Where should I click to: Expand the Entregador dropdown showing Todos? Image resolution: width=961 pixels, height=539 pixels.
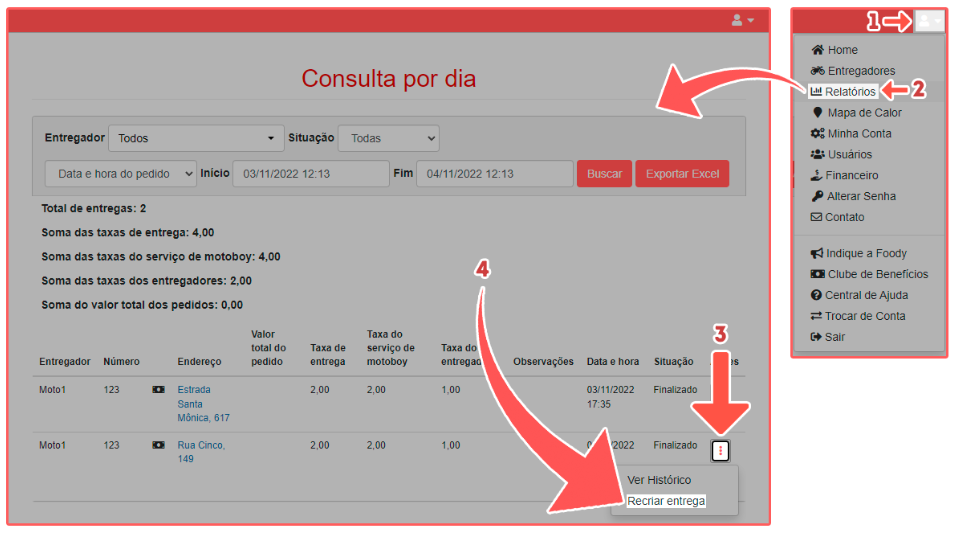click(194, 138)
